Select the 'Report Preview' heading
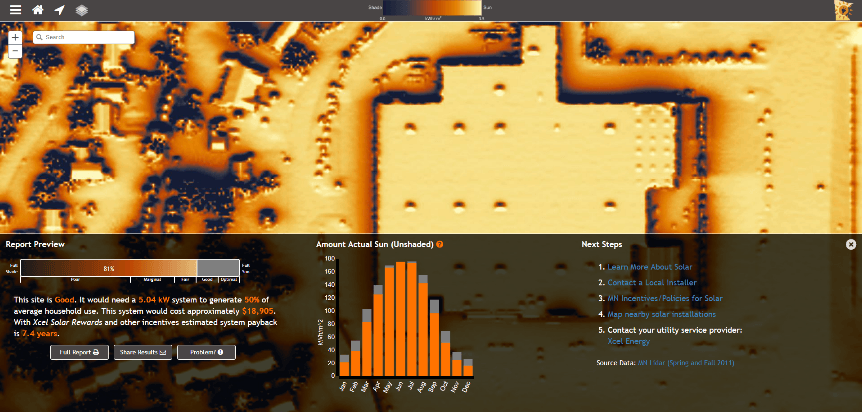The image size is (862, 412). tap(35, 244)
